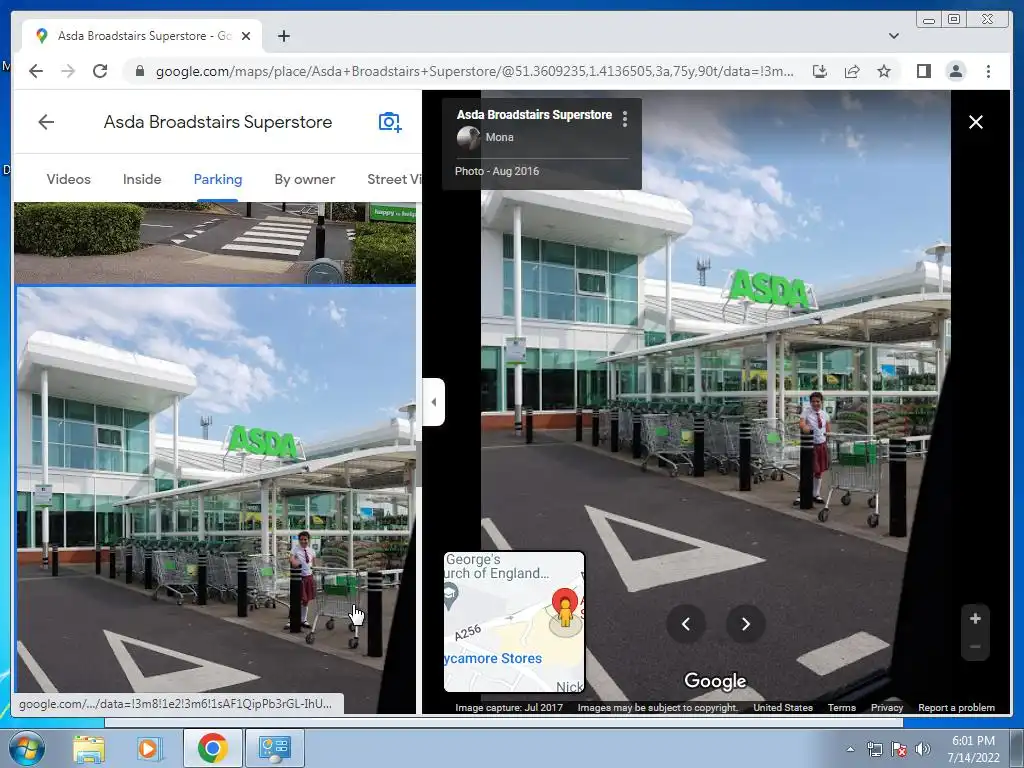This screenshot has height=768, width=1024.
Task: Click the Privacy link
Action: (887, 707)
